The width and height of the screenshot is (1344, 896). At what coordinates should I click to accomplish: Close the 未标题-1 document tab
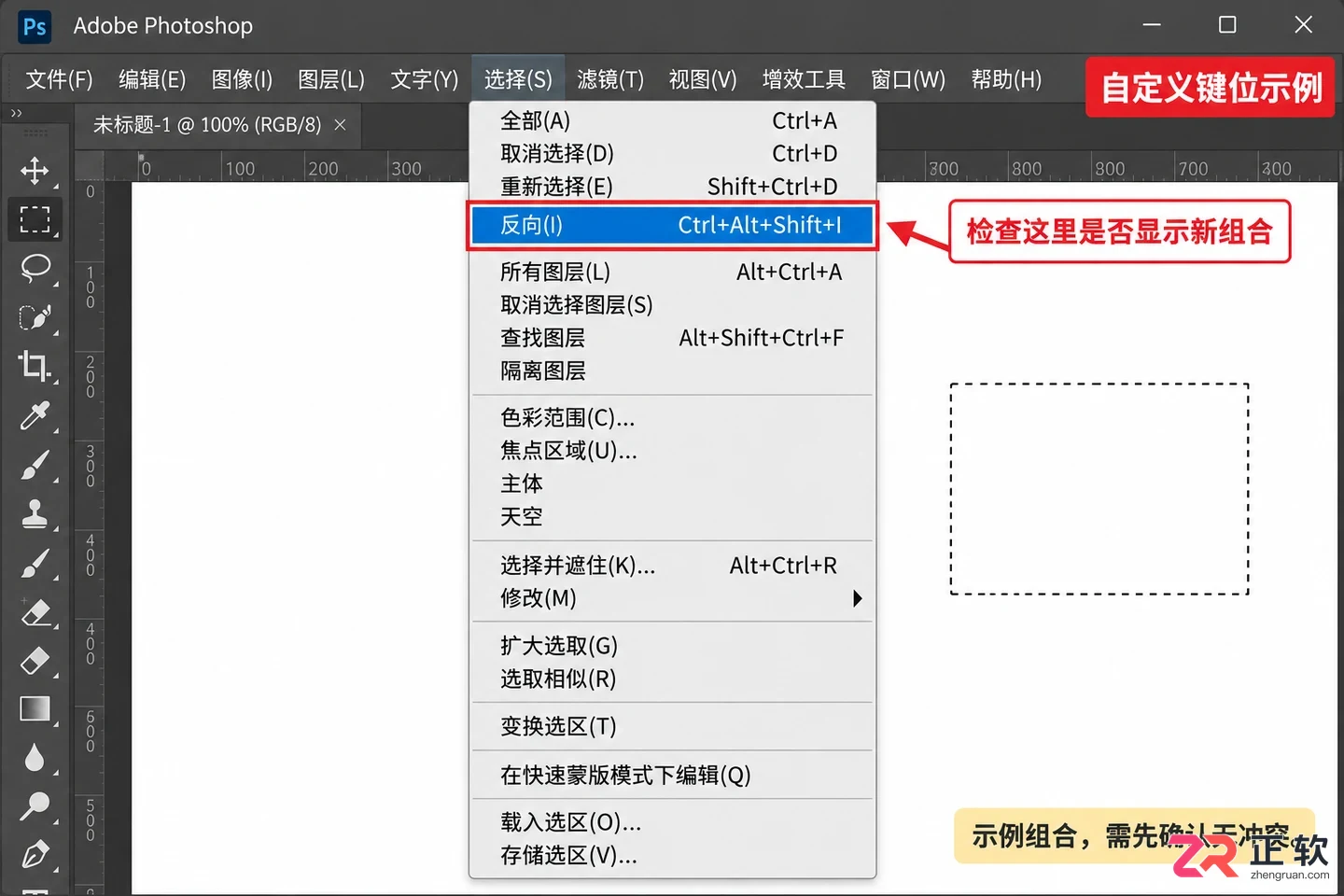(x=341, y=124)
